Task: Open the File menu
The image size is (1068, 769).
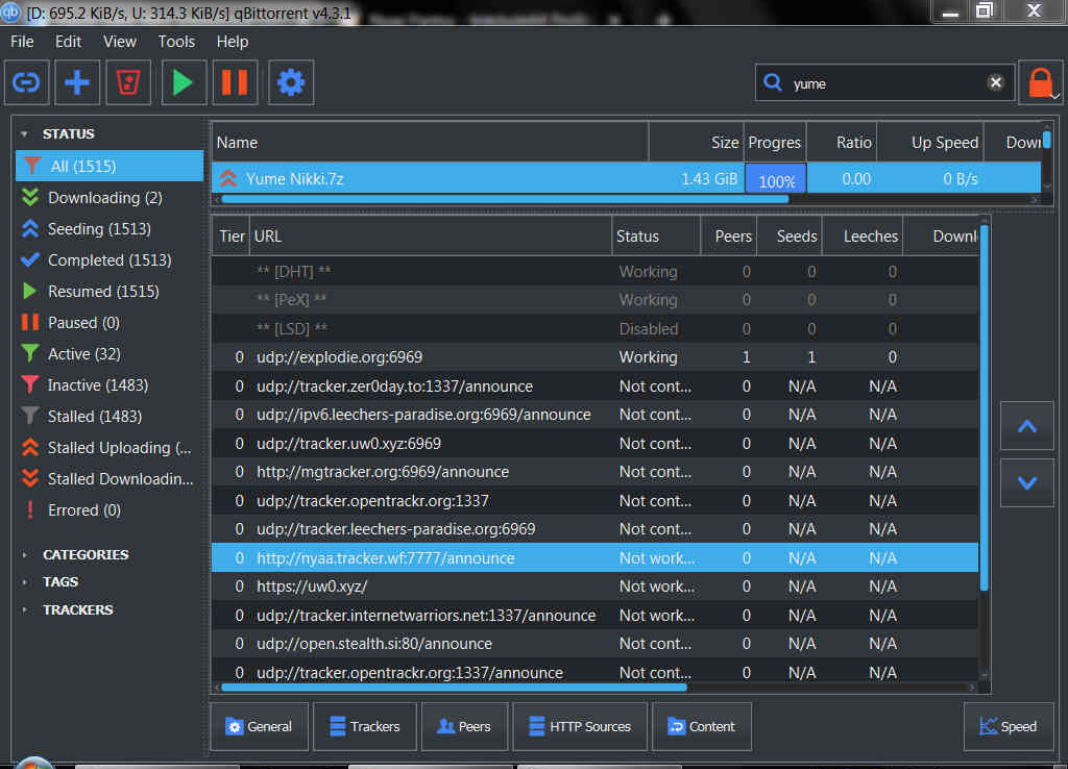Action: tap(22, 42)
